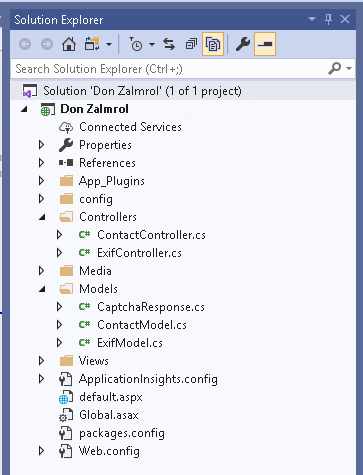Click the References icon in tree

click(x=66, y=163)
